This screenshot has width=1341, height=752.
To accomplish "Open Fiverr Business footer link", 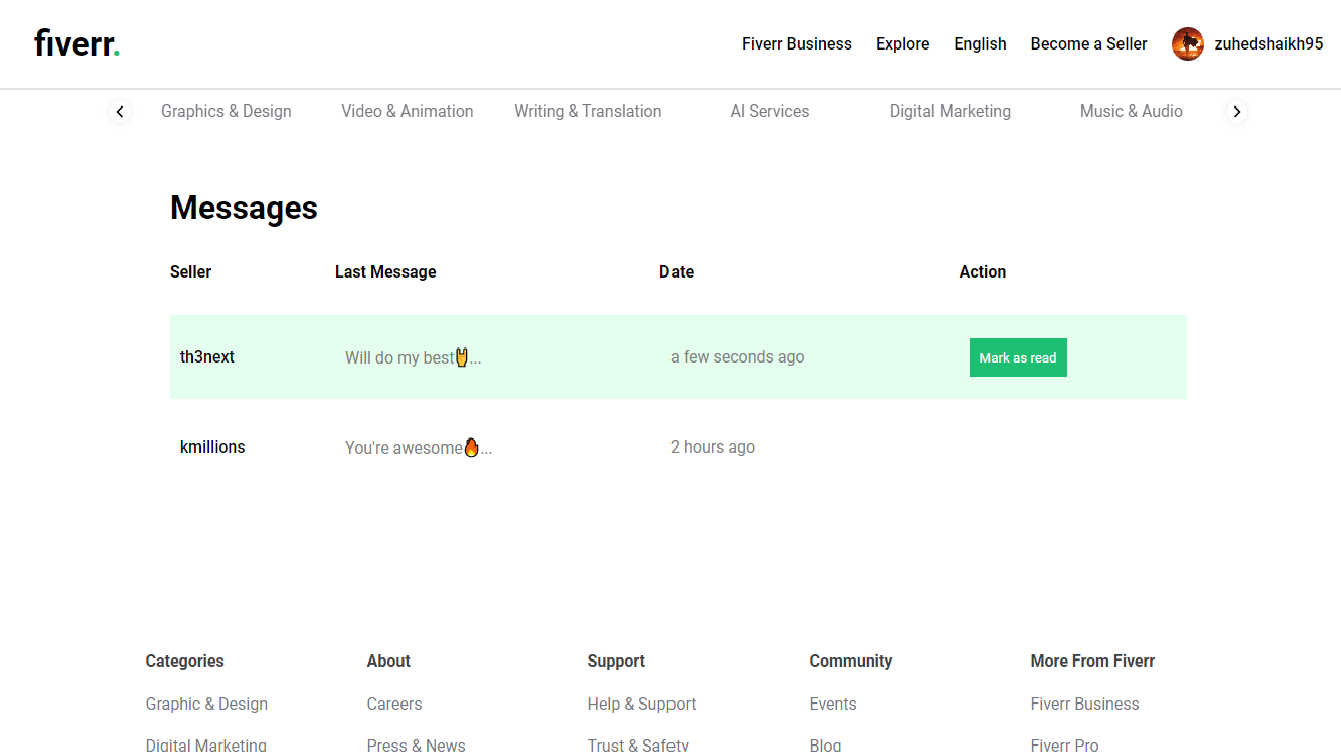I will click(x=1085, y=704).
